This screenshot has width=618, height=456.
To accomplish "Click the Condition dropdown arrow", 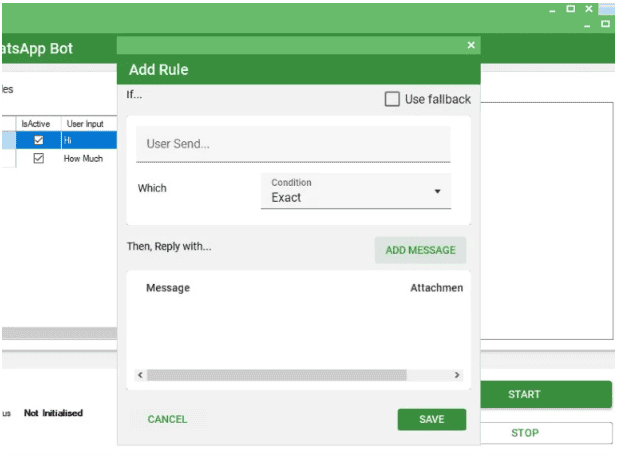I will coord(437,192).
